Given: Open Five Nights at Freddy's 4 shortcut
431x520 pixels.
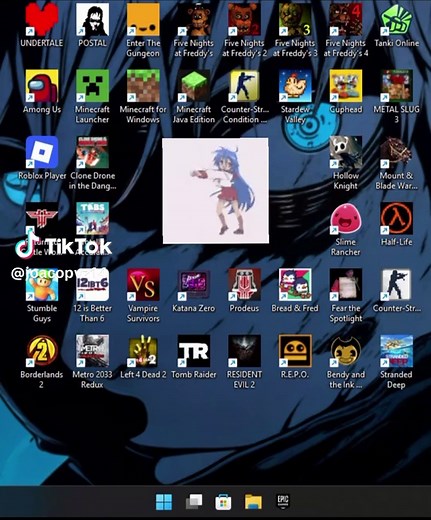Looking at the screenshot, I should coord(346,19).
